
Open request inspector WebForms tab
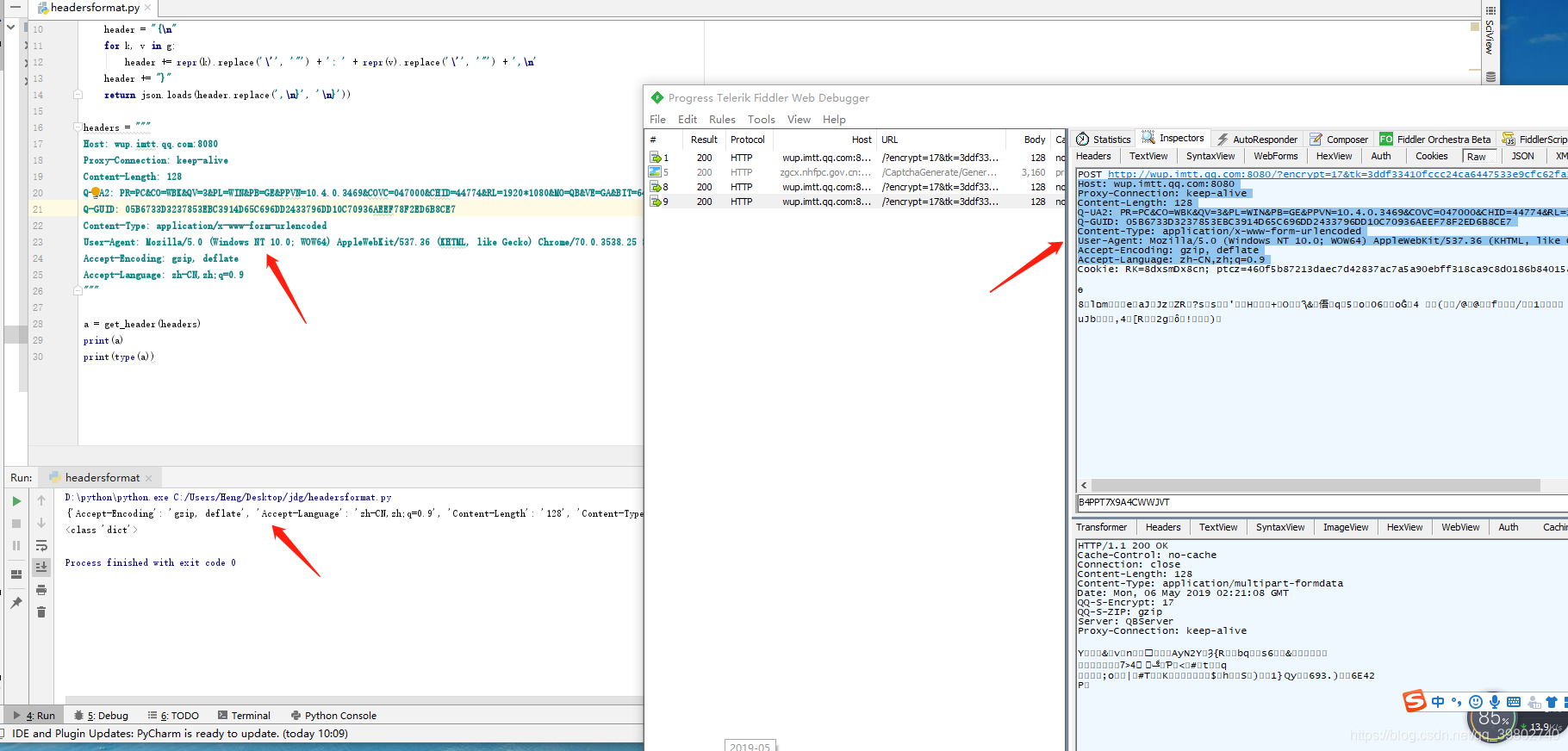point(1275,156)
